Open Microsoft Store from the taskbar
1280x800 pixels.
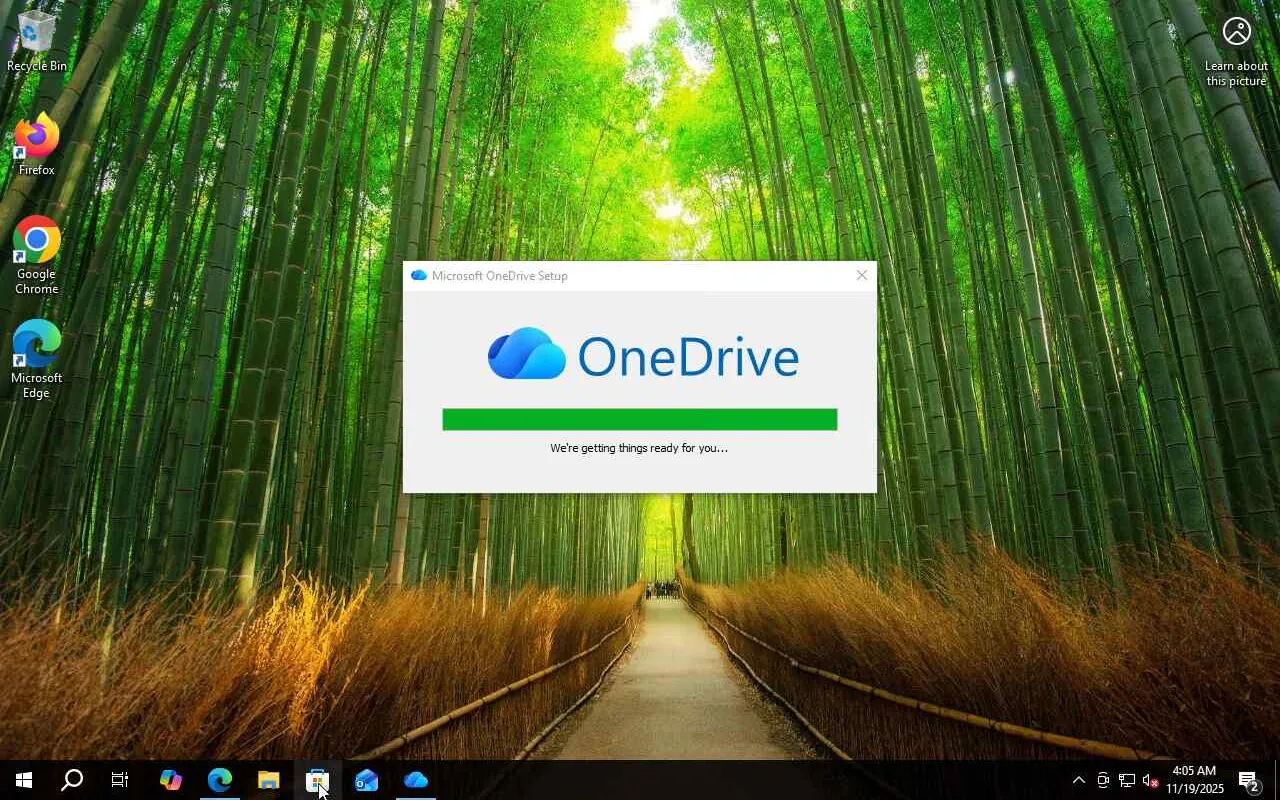[x=317, y=780]
